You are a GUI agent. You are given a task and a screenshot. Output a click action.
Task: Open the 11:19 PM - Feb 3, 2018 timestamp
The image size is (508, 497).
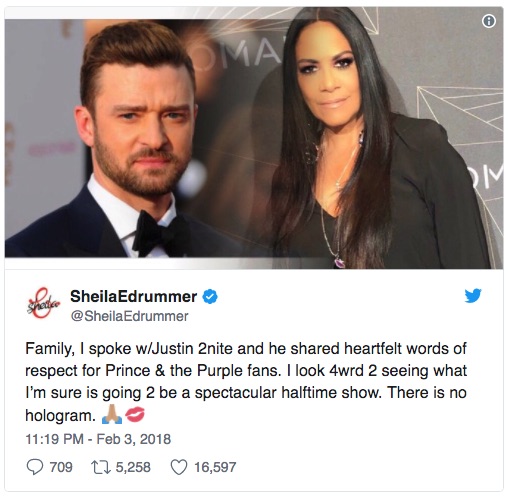tap(98, 439)
